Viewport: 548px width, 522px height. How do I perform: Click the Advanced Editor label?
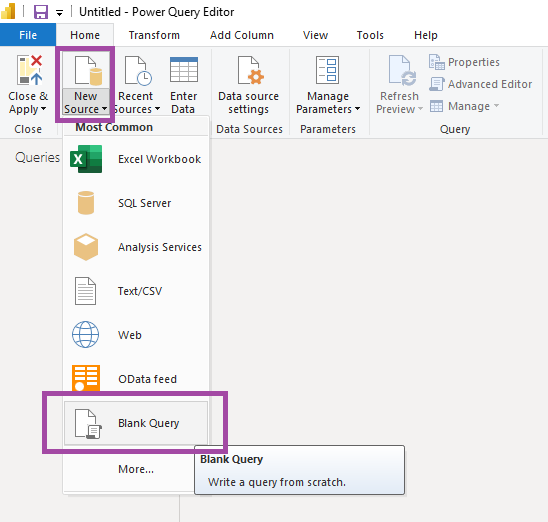[490, 84]
